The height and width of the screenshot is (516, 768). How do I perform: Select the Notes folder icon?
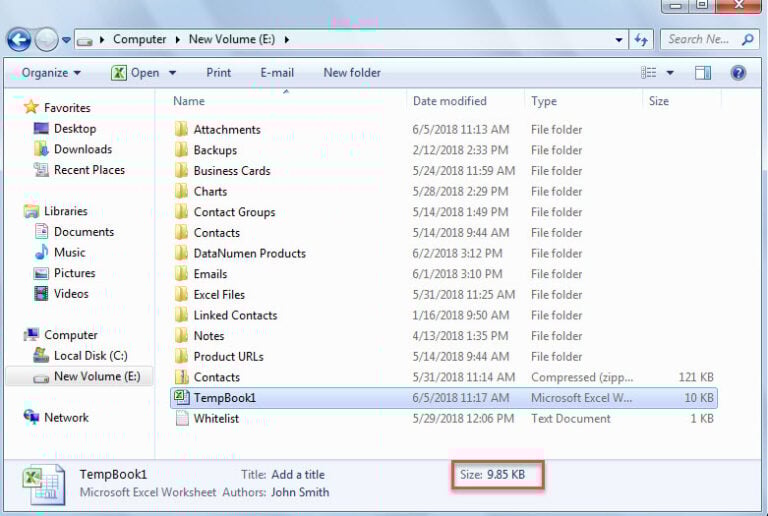(x=181, y=336)
